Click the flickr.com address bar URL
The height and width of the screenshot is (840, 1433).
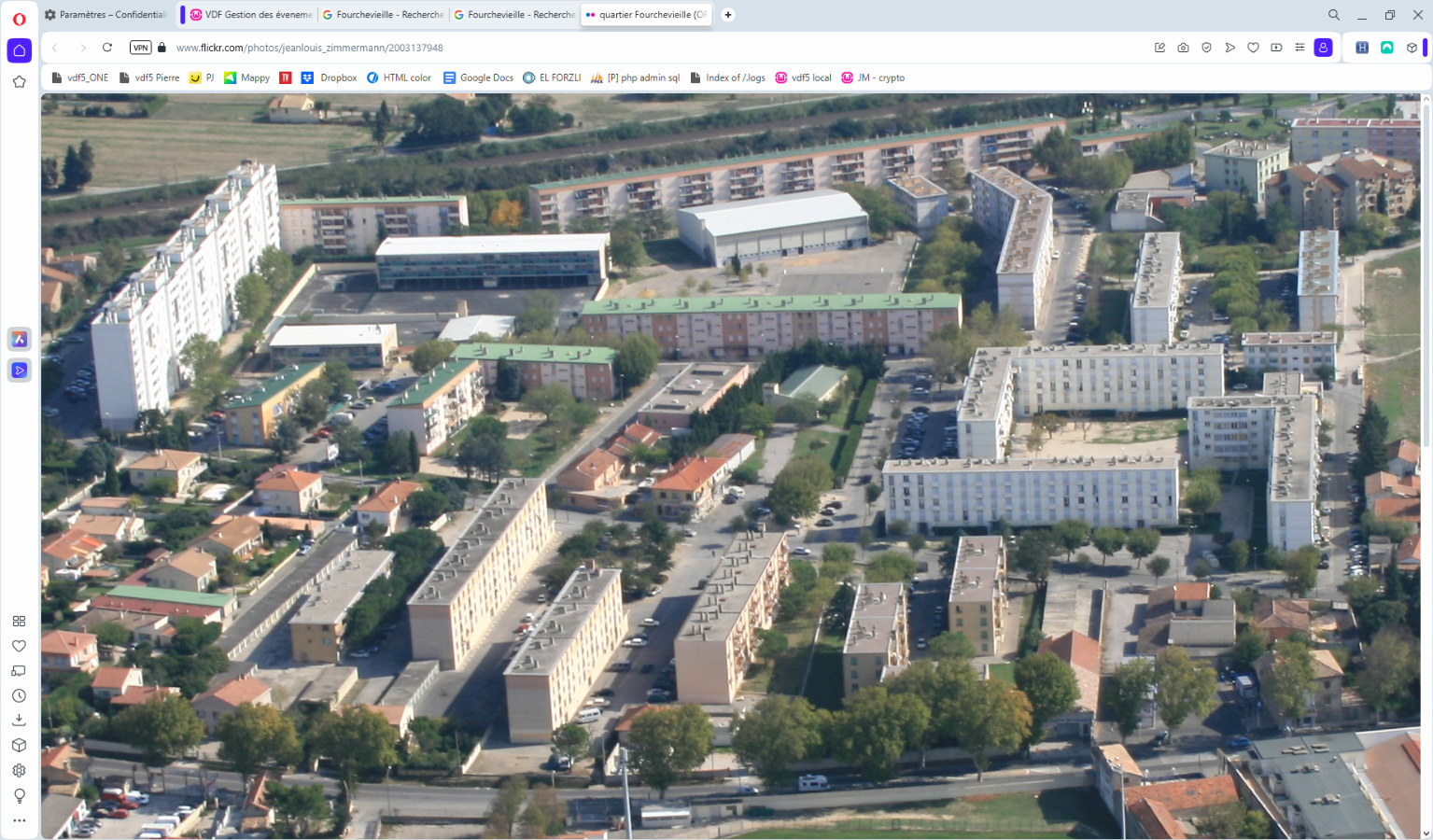pos(309,48)
